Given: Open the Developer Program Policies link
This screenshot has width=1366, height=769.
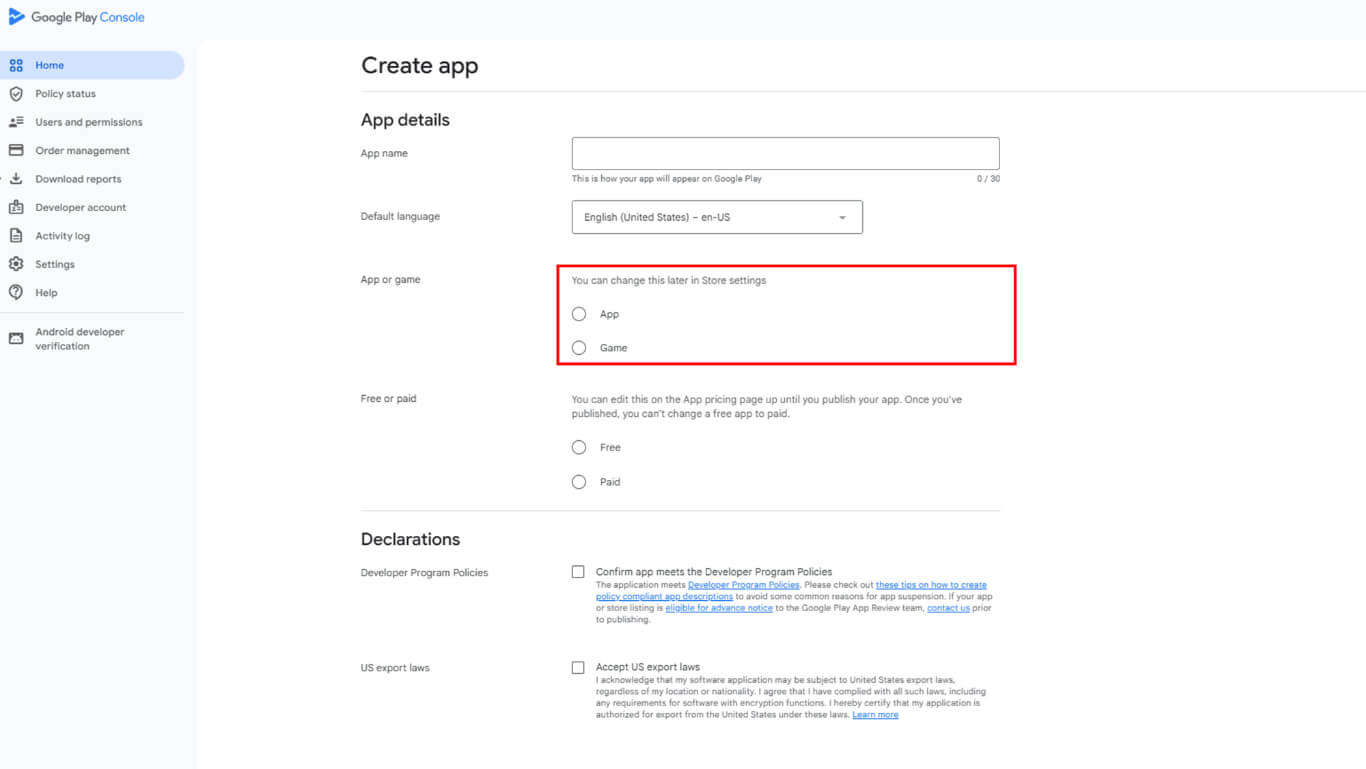Looking at the screenshot, I should pos(743,585).
